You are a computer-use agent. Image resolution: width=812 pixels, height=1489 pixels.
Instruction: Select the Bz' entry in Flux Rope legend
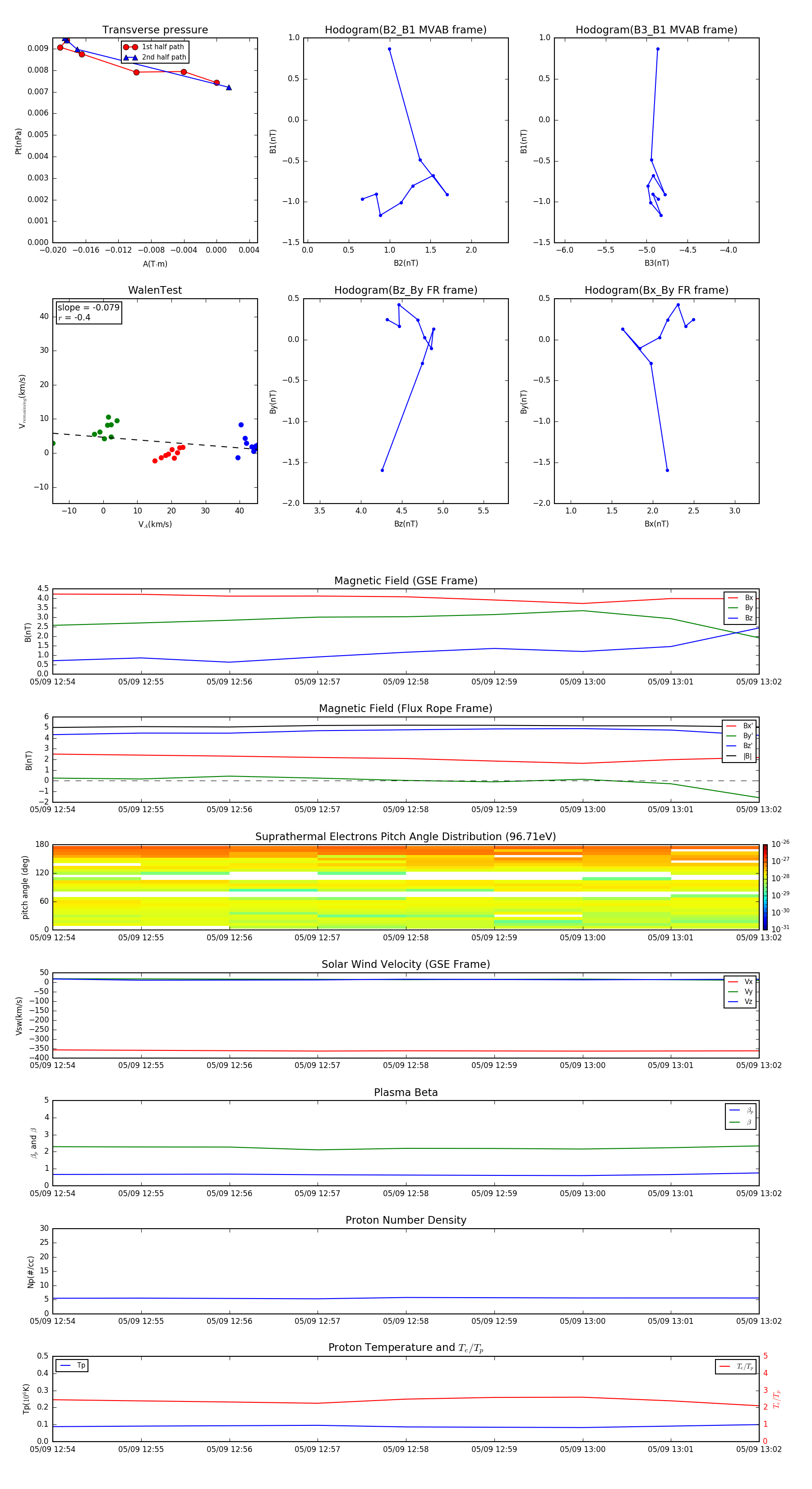tap(740, 746)
